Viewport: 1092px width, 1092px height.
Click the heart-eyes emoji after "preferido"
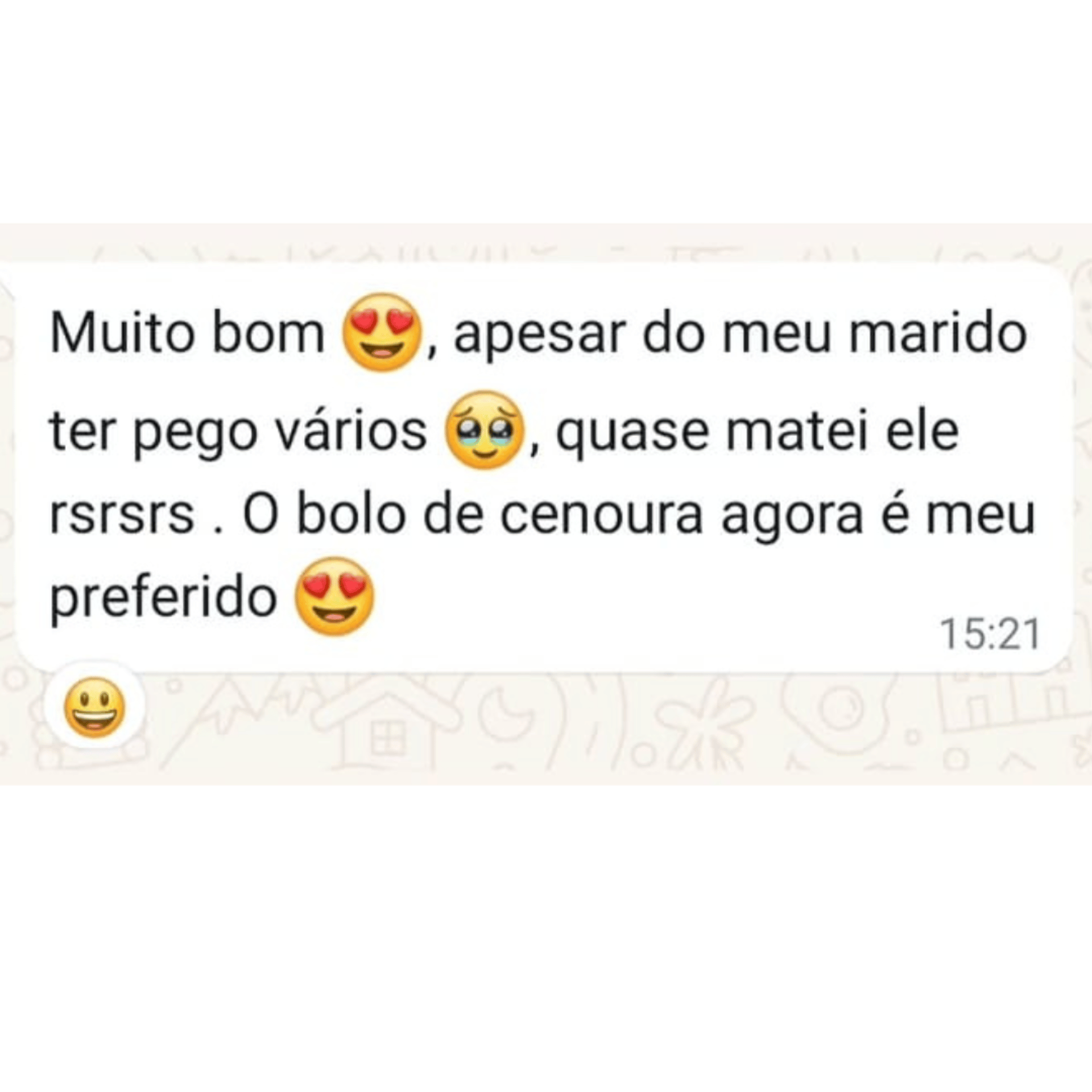click(x=335, y=596)
